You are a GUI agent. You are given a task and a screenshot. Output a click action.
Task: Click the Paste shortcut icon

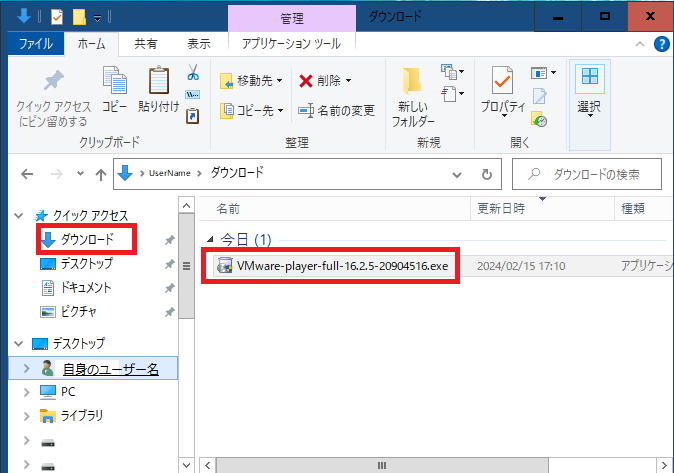click(193, 116)
